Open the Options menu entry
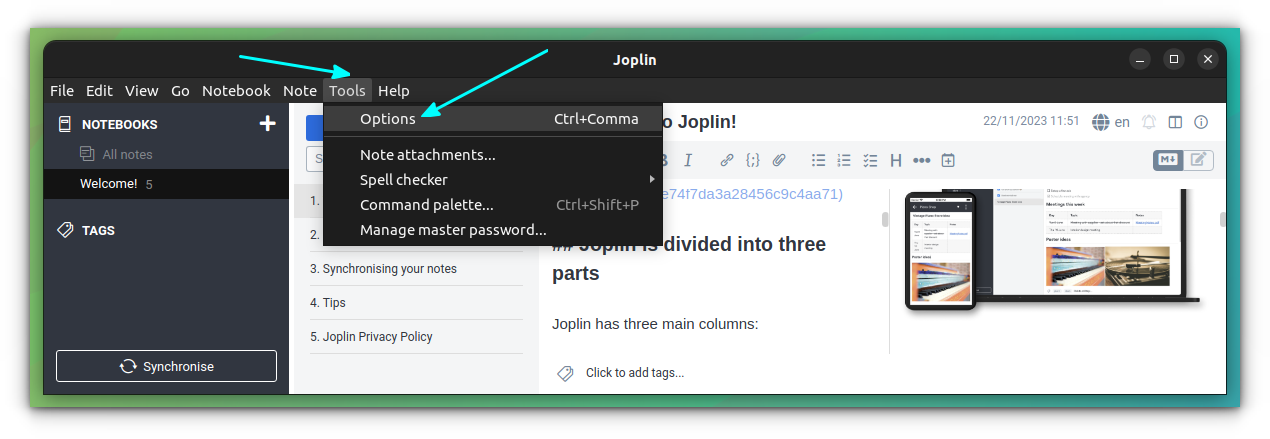Image resolution: width=1270 pixels, height=439 pixels. click(x=492, y=118)
